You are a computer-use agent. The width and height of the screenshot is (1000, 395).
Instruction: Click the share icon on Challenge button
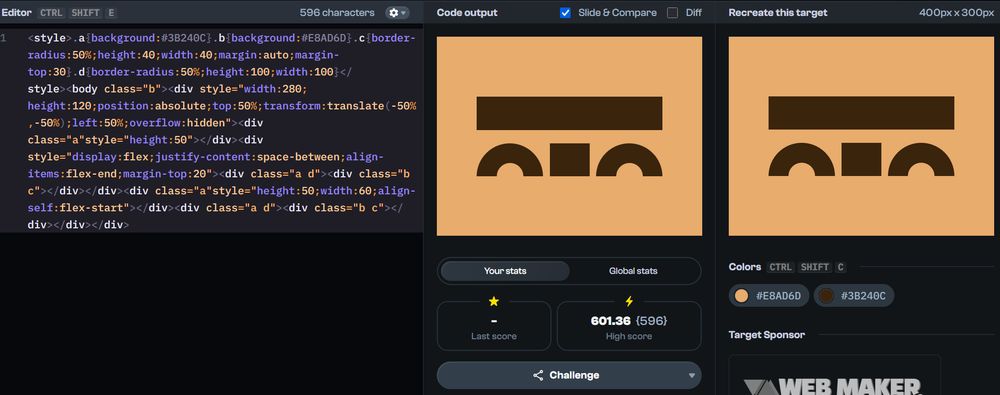[x=538, y=375]
